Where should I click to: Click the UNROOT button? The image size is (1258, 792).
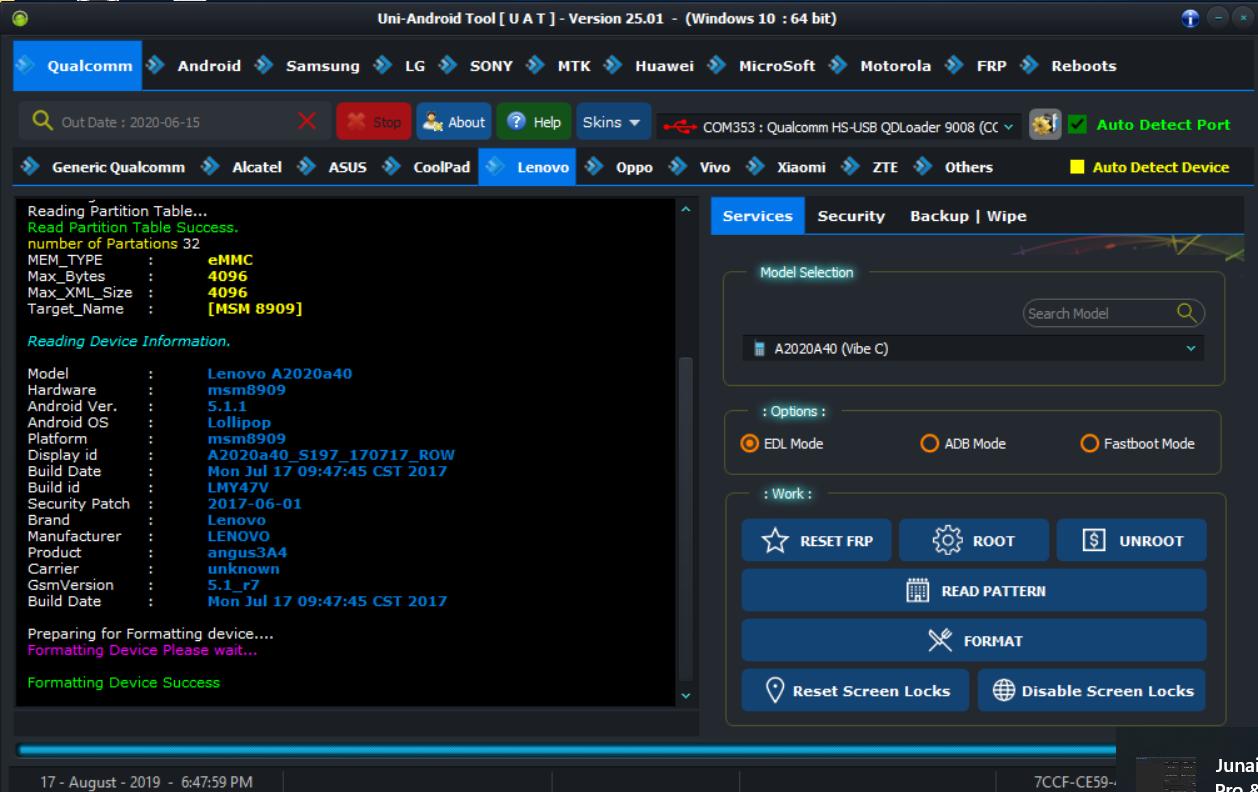pyautogui.click(x=1131, y=541)
